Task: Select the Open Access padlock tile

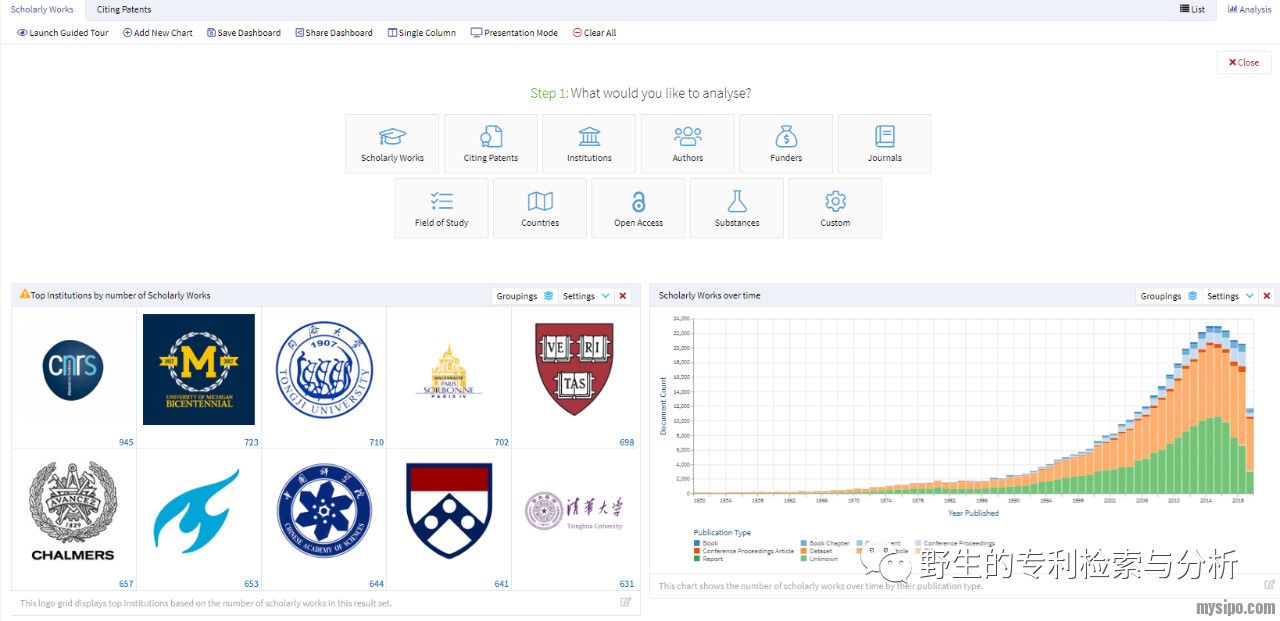Action: tap(638, 208)
